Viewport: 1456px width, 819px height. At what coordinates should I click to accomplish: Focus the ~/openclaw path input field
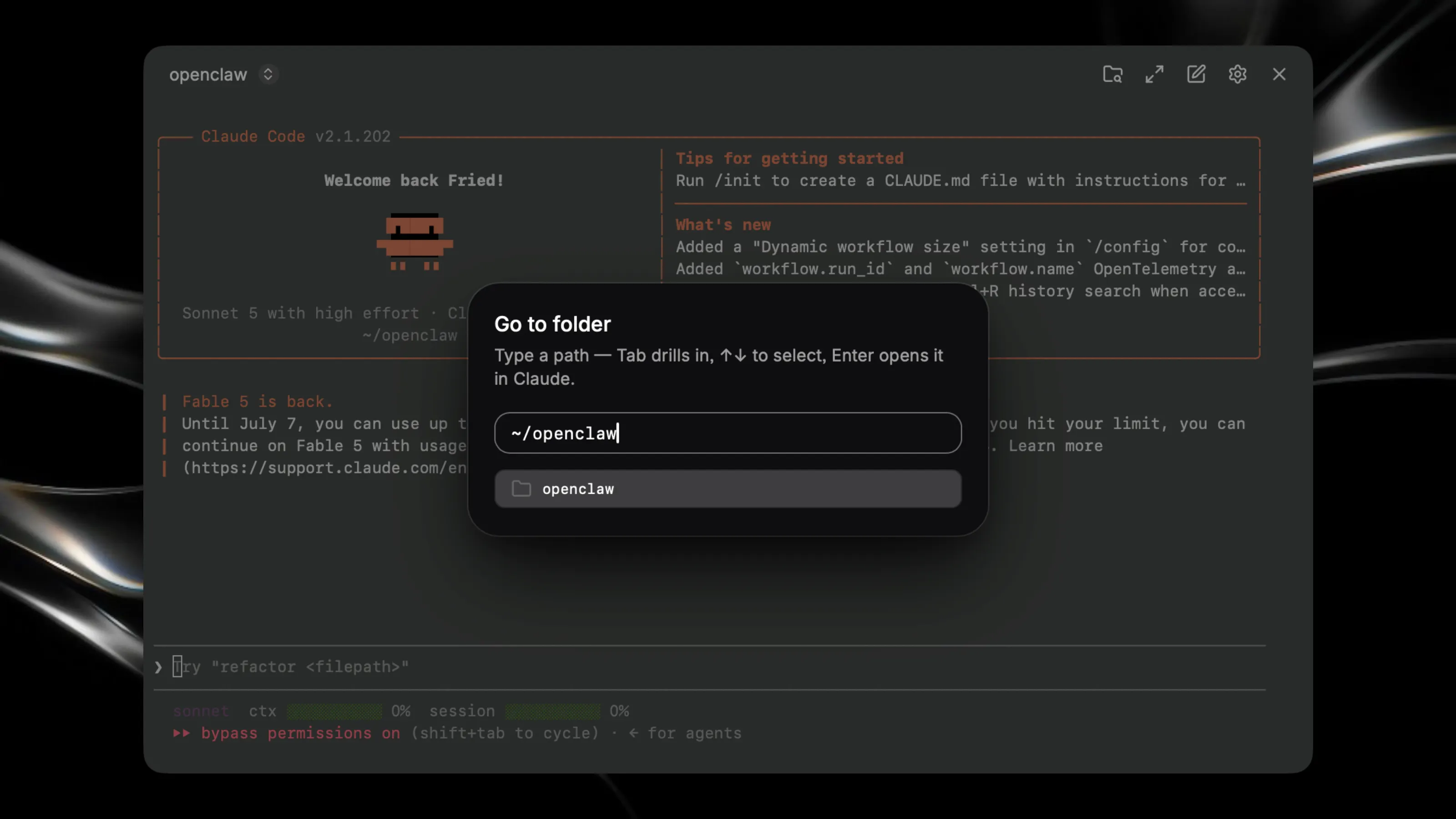pos(728,433)
